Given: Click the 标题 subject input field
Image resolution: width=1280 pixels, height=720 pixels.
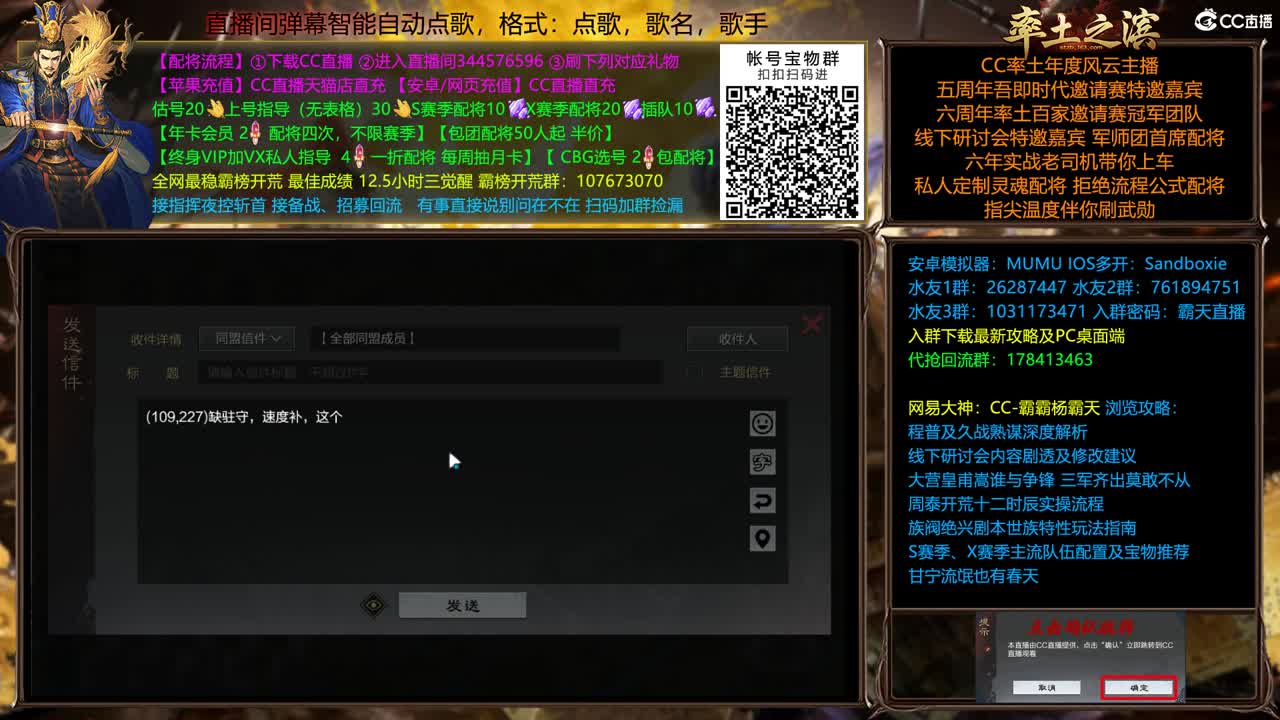Looking at the screenshot, I should (x=430, y=372).
